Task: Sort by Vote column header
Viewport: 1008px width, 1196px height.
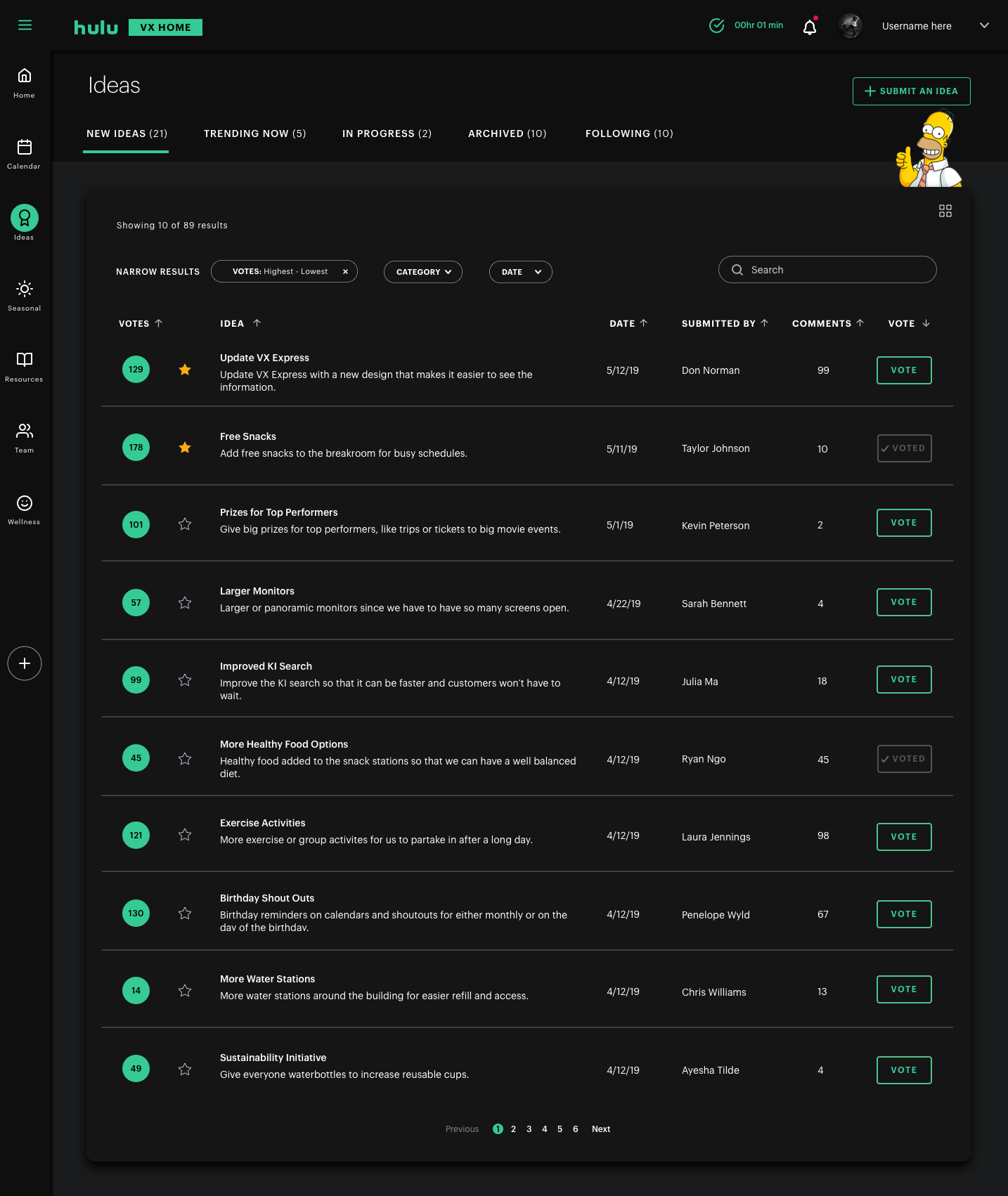Action: point(909,323)
